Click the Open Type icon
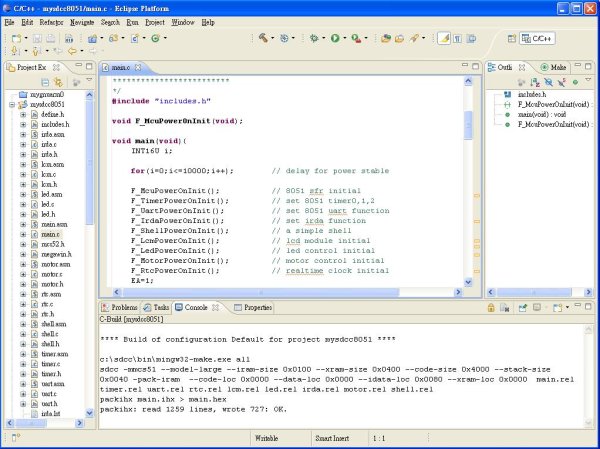The height and width of the screenshot is (449, 600). (x=386, y=38)
